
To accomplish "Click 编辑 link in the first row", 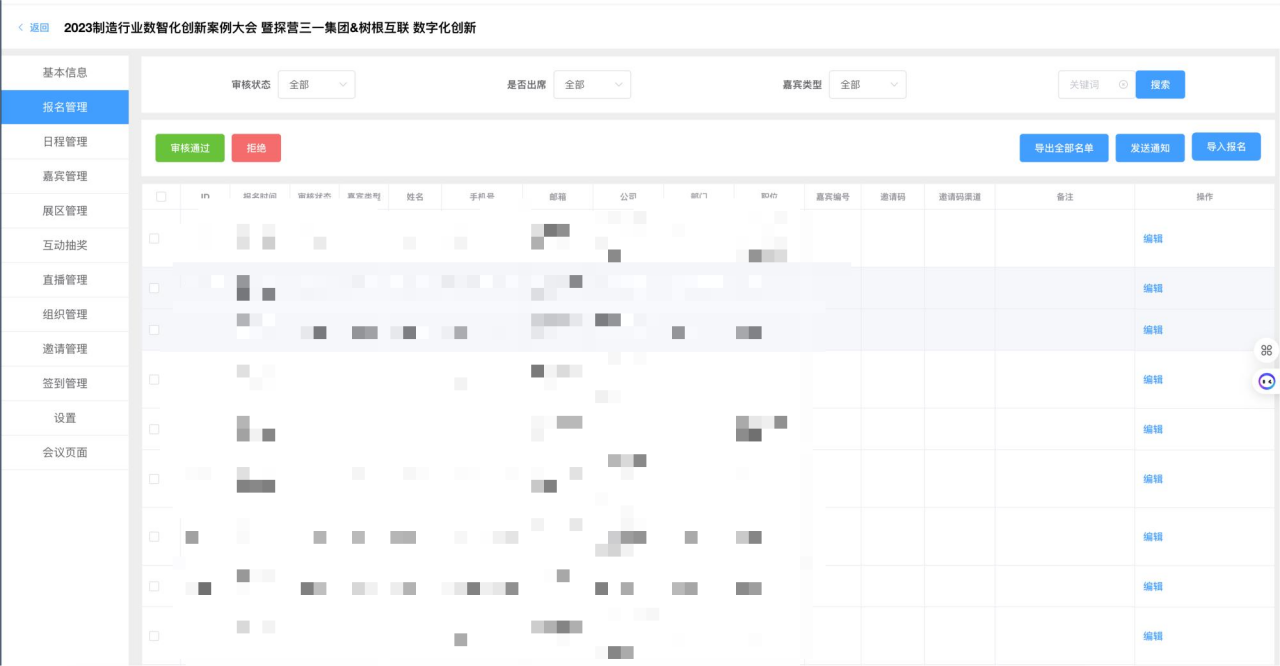I will [1153, 239].
